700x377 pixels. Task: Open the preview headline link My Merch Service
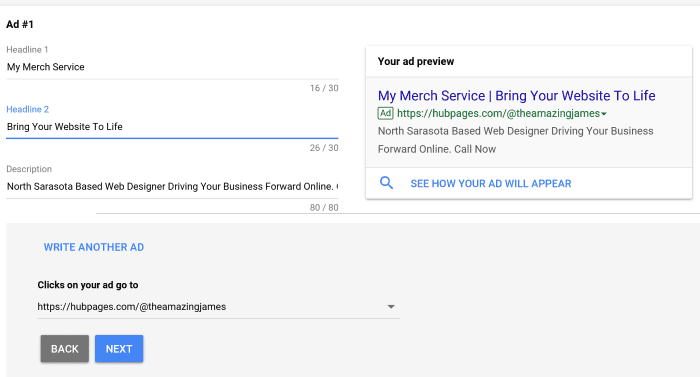(x=517, y=96)
